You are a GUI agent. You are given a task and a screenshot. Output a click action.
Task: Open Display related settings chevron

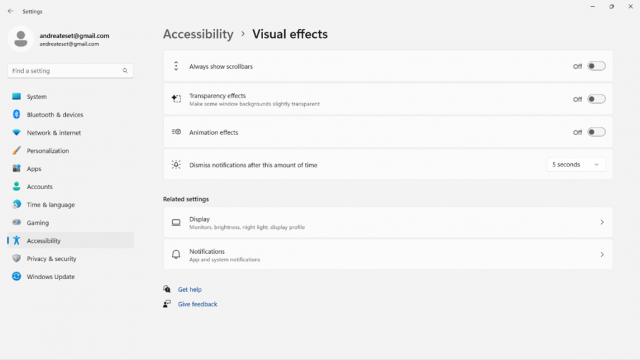point(602,222)
